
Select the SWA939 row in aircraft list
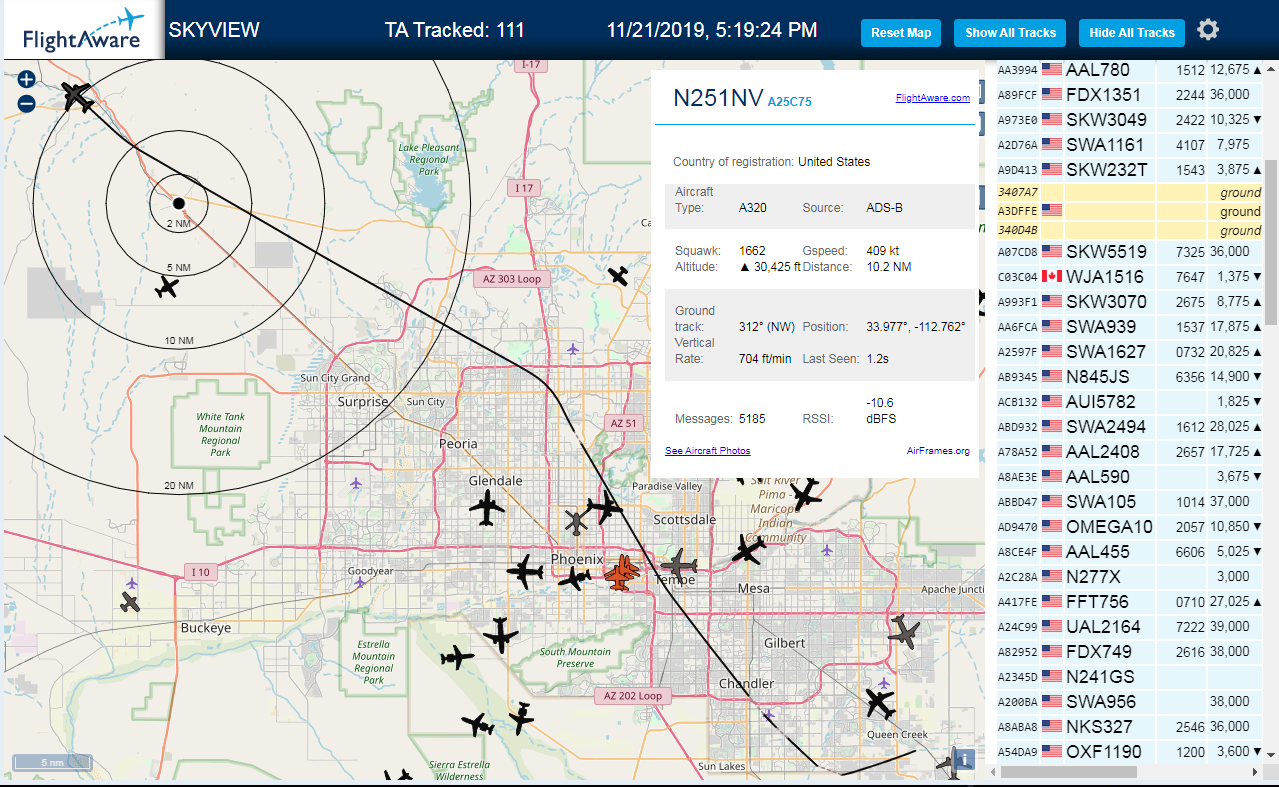click(1129, 327)
